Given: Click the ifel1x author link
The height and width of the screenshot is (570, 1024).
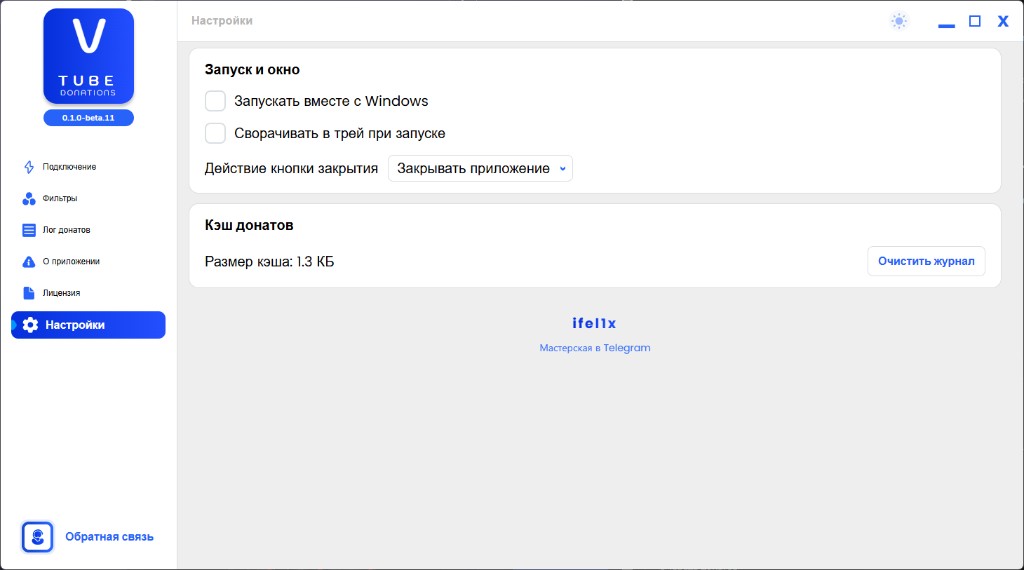Looking at the screenshot, I should [x=594, y=323].
